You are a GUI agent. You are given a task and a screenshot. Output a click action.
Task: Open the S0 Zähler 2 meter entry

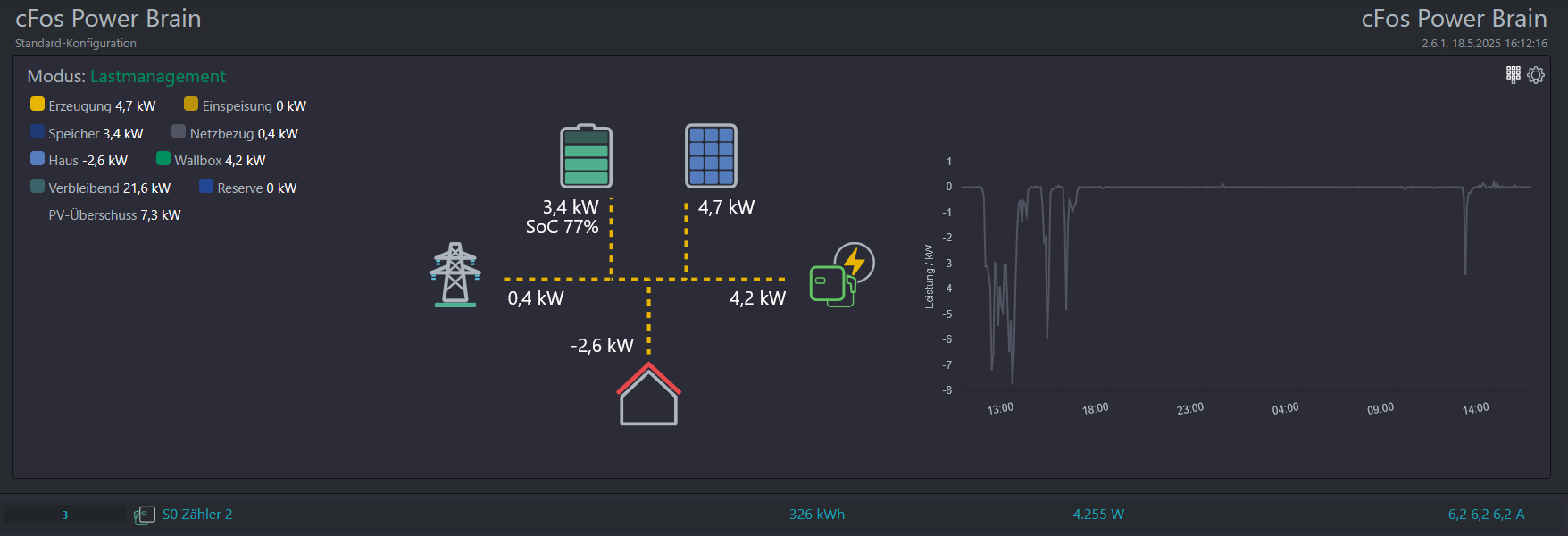197,515
